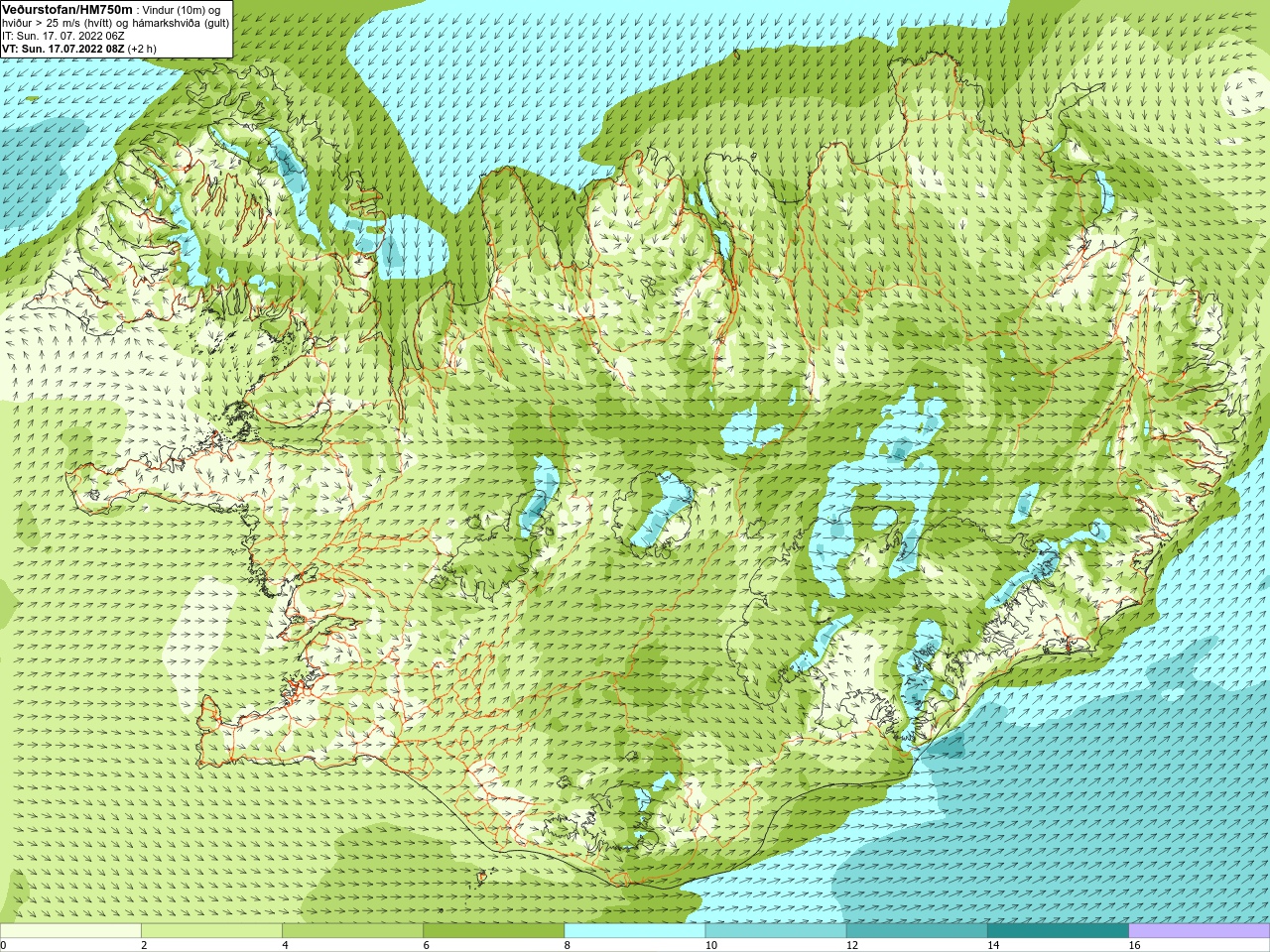Click the turquoise 10–12 m/s legend swatch

(x=776, y=930)
